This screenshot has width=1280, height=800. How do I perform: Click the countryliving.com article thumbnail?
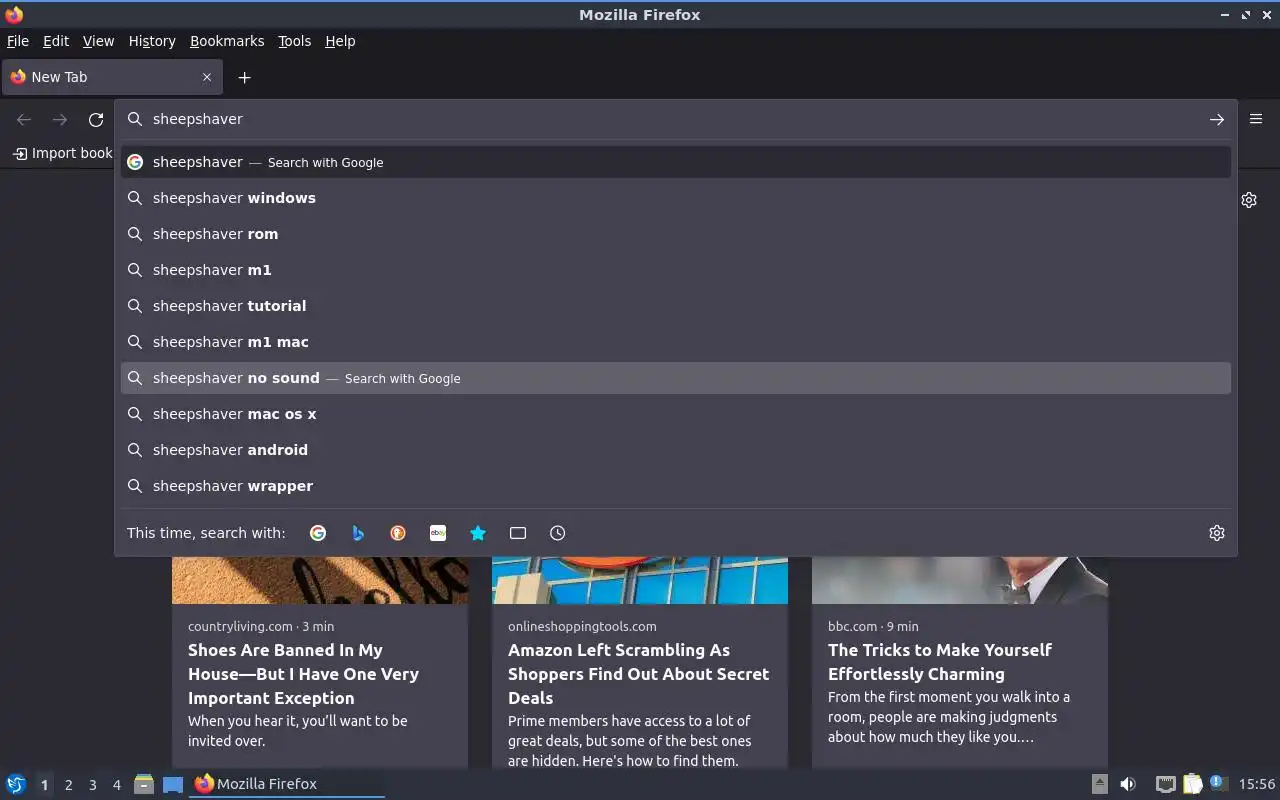coord(320,580)
